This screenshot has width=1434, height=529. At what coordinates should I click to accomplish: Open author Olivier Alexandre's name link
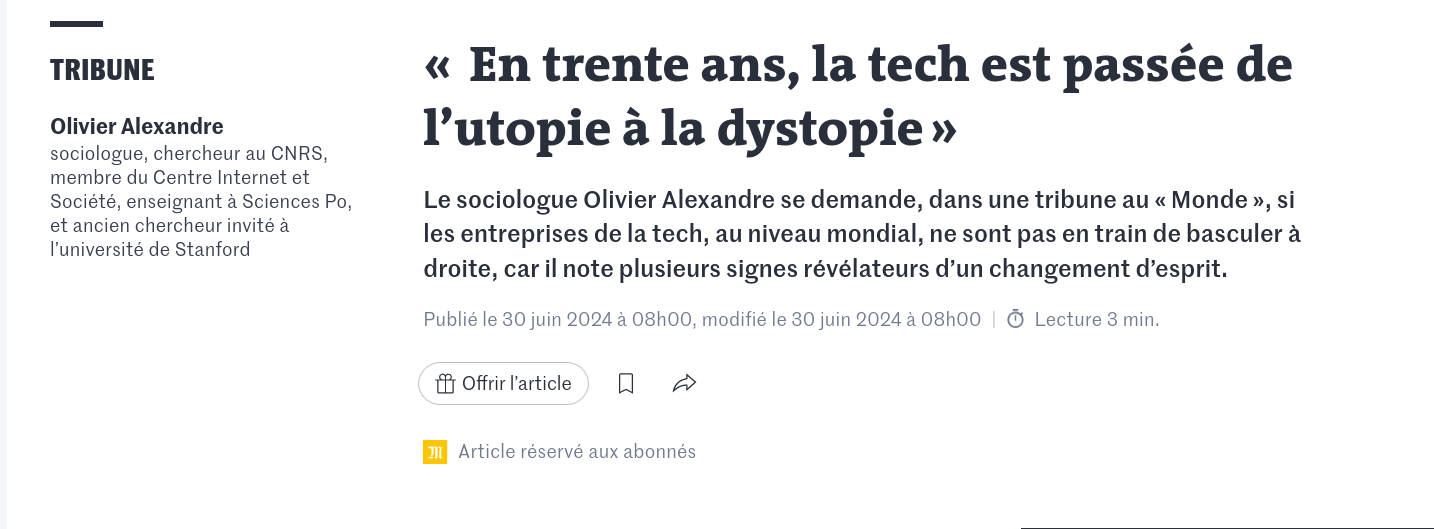(x=137, y=126)
